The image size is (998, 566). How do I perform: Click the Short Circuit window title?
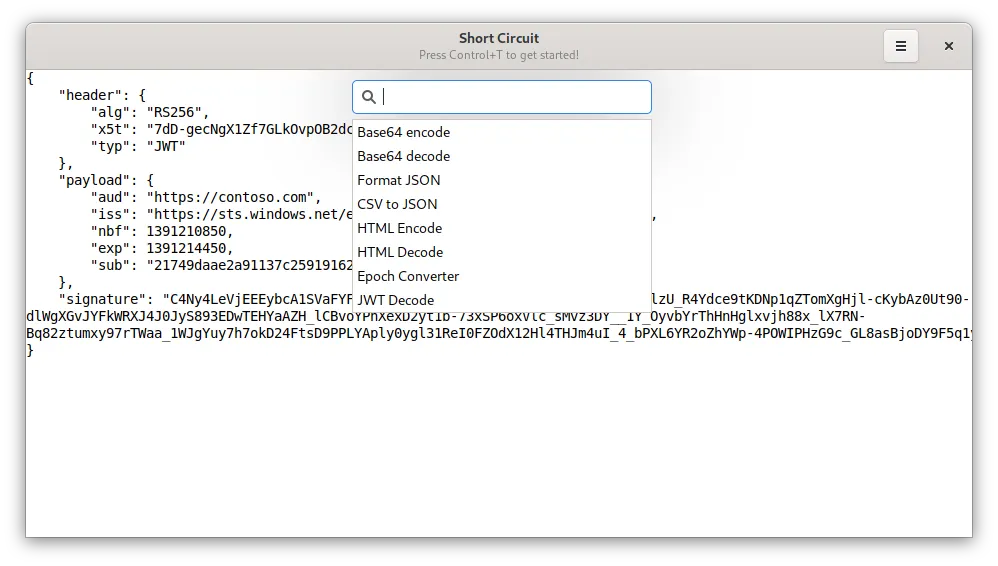pyautogui.click(x=499, y=38)
